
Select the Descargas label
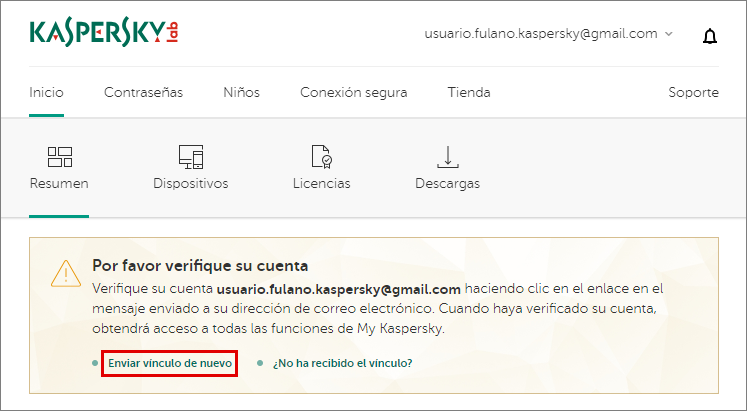click(x=447, y=184)
